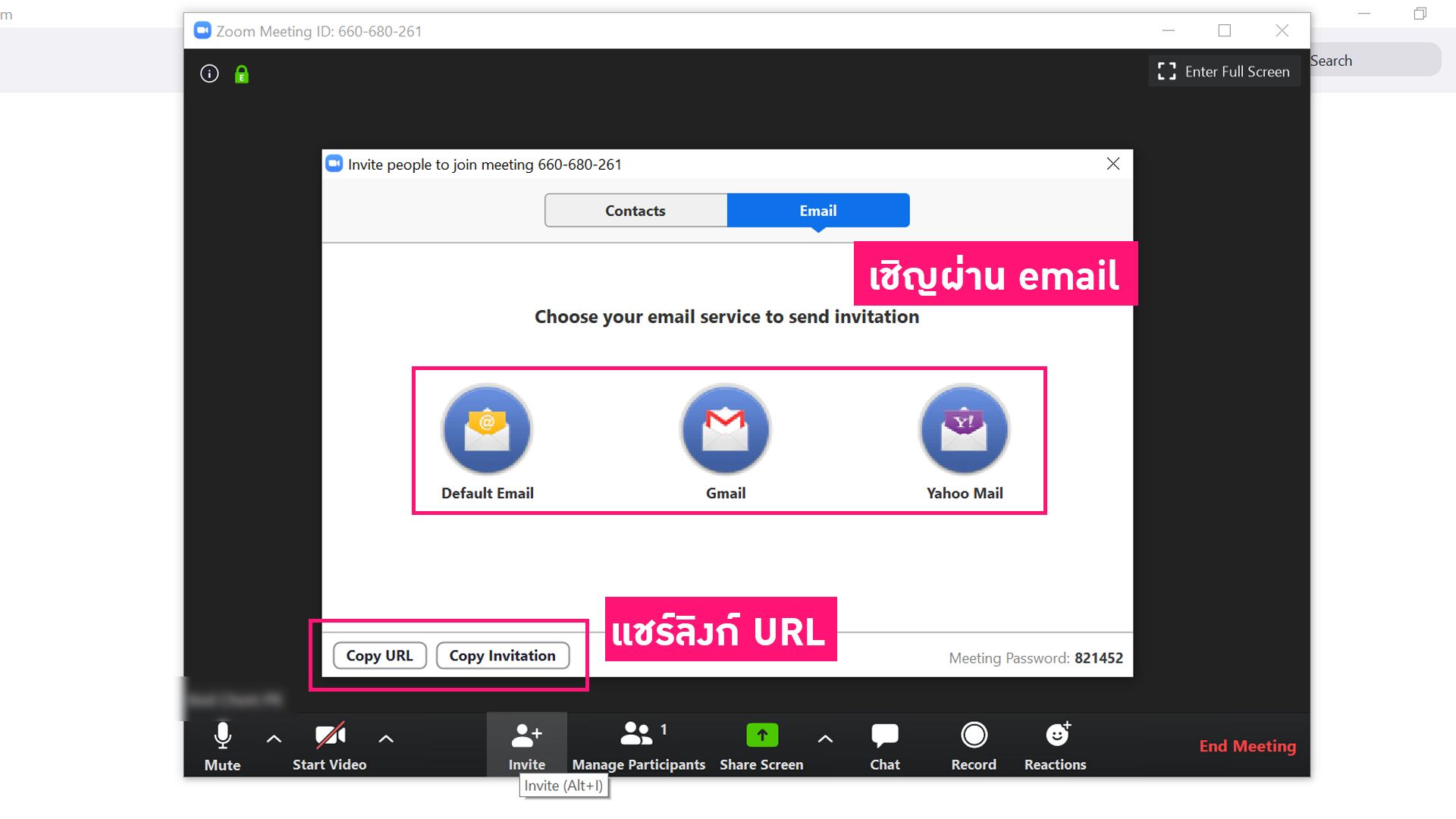Click Enter Full Screen
The width and height of the screenshot is (1456, 819).
pos(1224,71)
